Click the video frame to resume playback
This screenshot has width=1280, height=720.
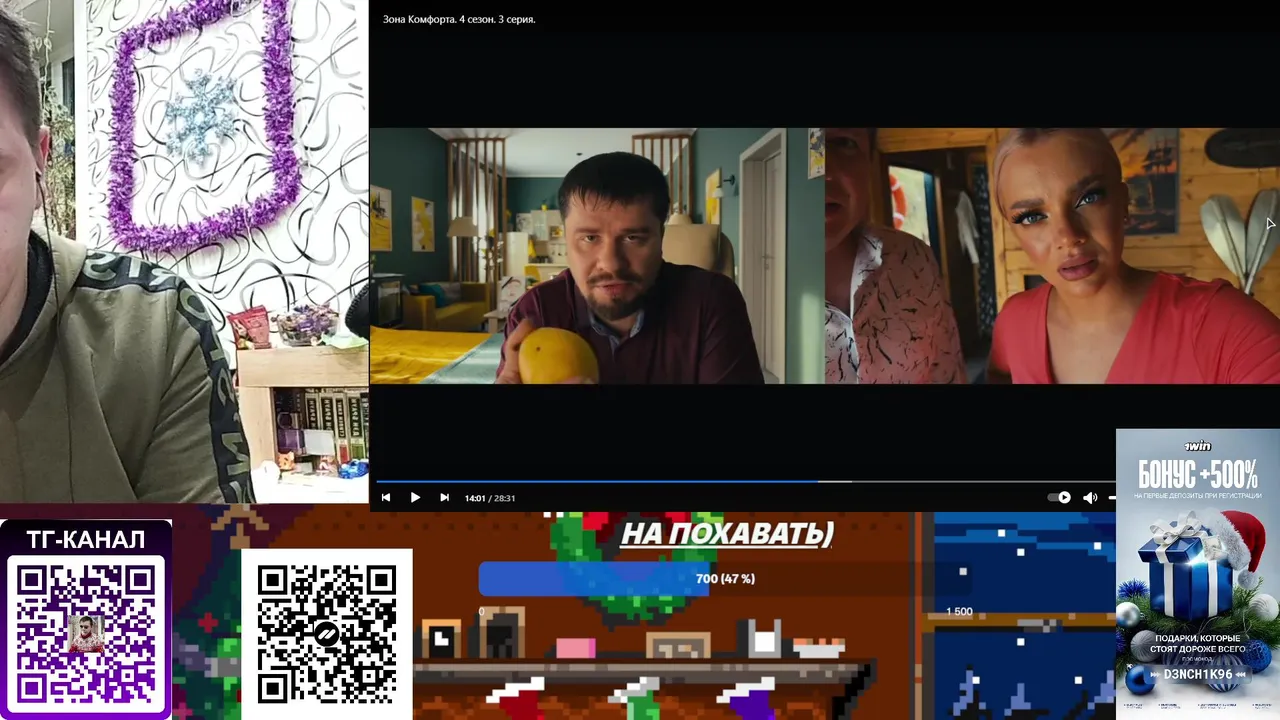[825, 255]
